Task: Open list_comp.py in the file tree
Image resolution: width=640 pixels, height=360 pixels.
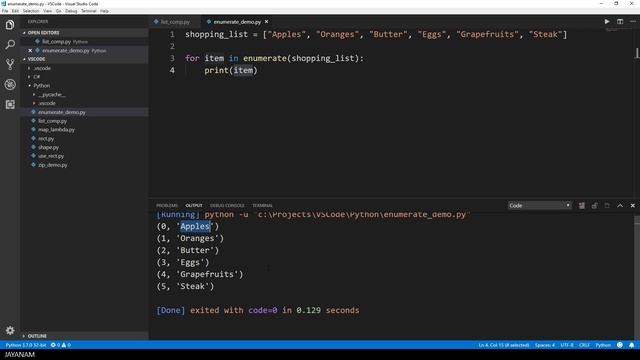Action: [x=52, y=121]
